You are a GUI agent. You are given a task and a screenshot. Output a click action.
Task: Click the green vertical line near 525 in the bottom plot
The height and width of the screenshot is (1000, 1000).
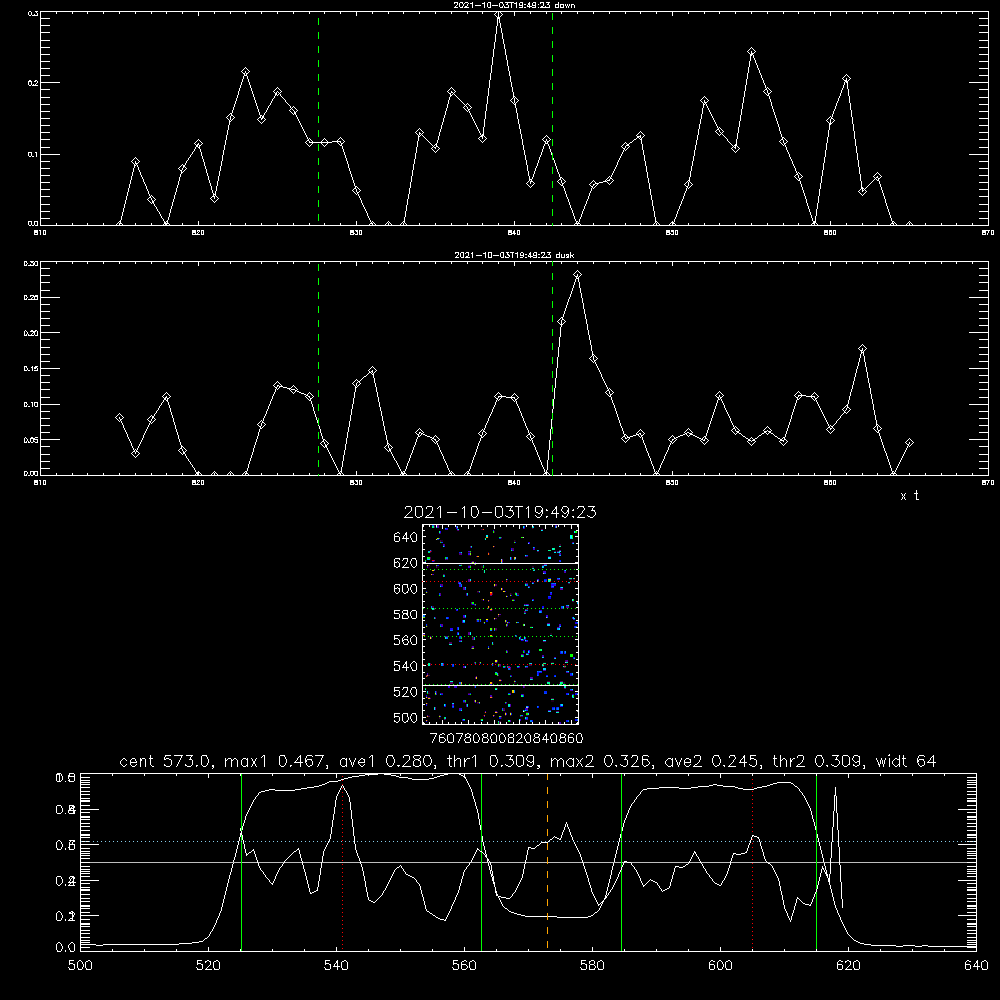241,861
